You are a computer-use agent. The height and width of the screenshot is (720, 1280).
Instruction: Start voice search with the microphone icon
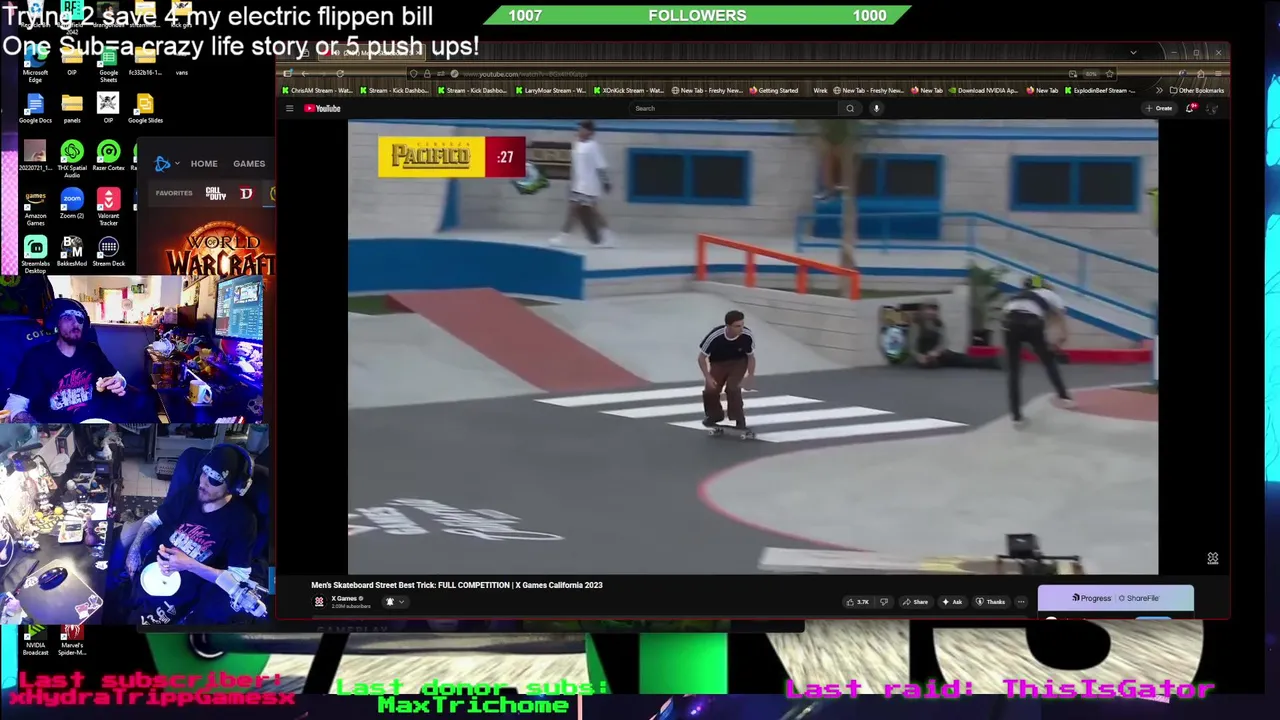coord(876,108)
